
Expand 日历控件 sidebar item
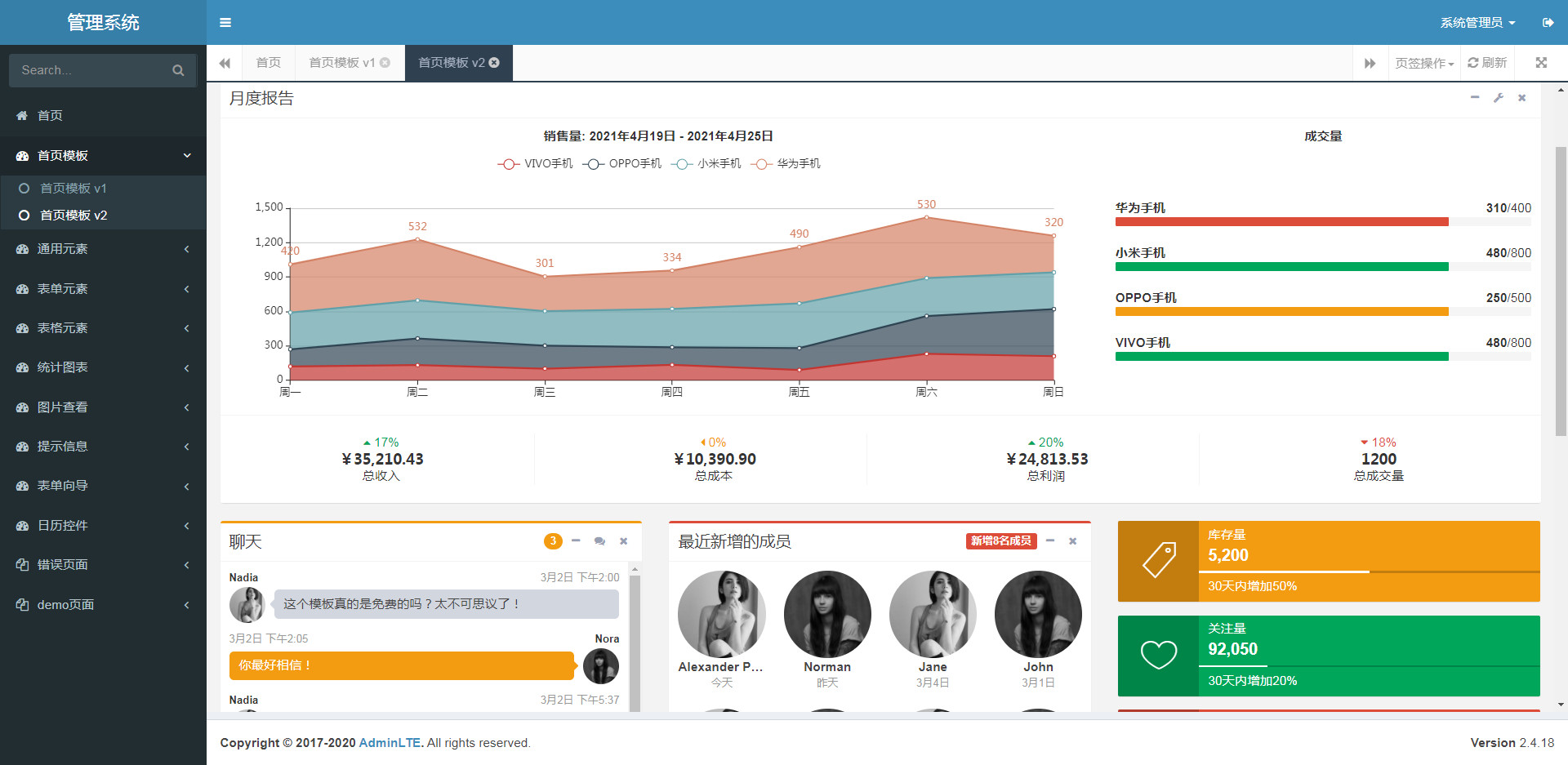(103, 526)
